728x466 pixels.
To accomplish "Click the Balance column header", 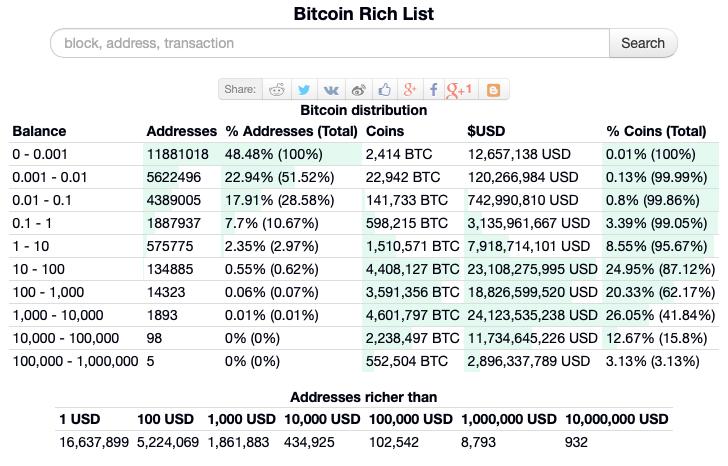I will 39,131.
